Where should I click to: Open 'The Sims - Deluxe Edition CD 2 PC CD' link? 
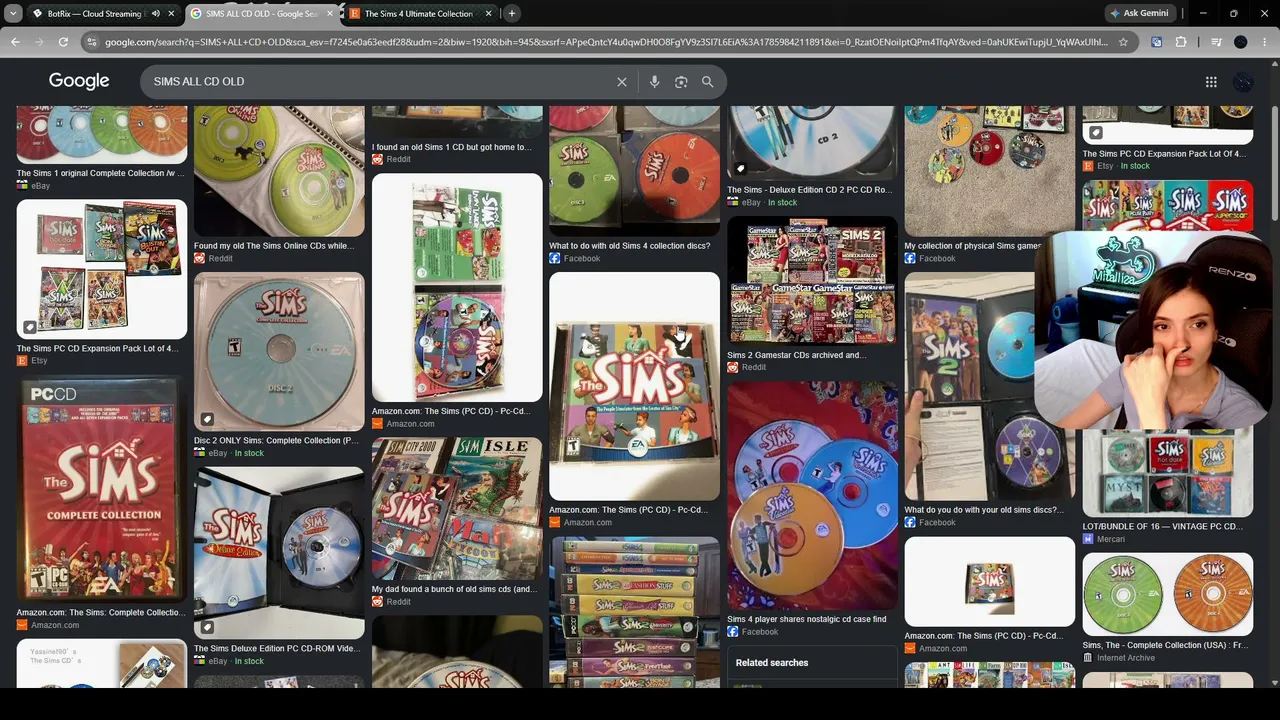809,190
